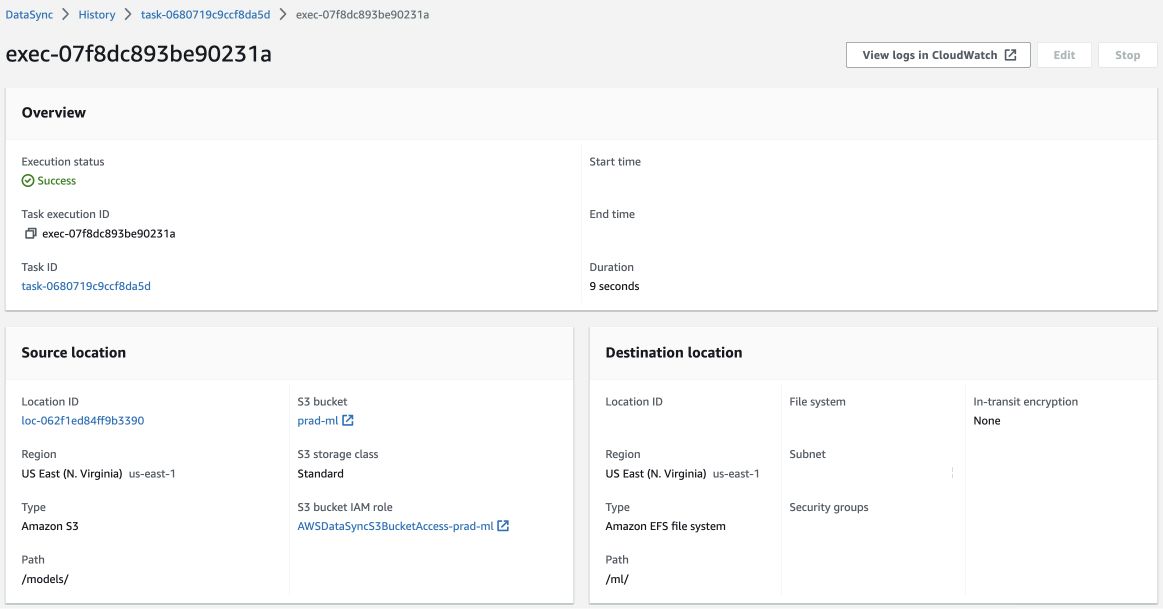
Task: Open external link icon next to prad-ml
Action: [348, 421]
